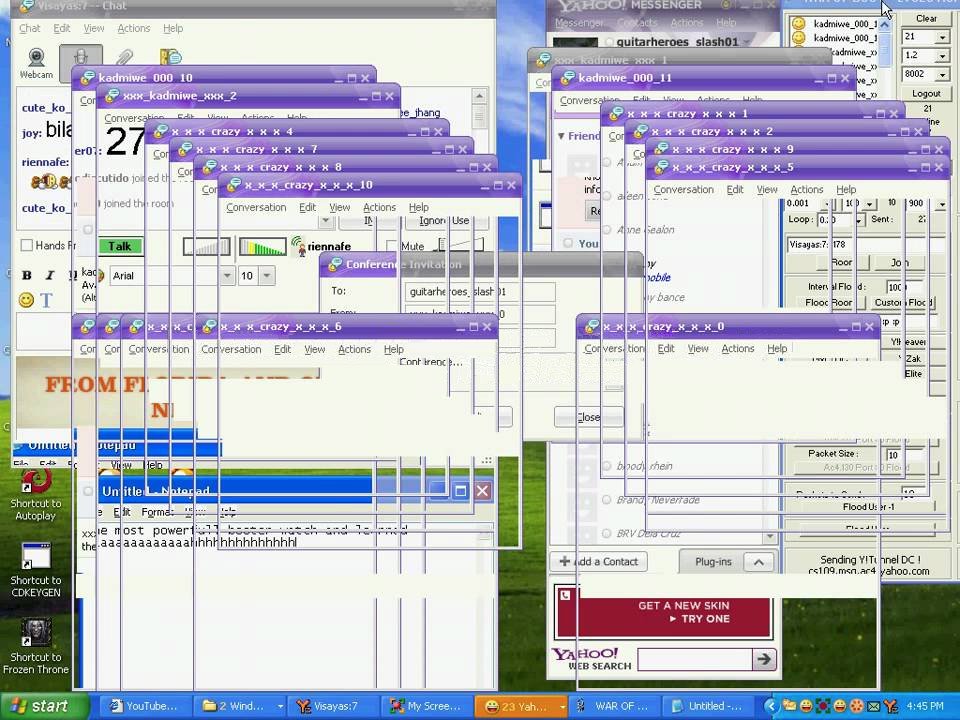960x720 pixels.
Task: Click title icon of x_x_x_crazy_x_x_x_6 window
Action: point(209,327)
